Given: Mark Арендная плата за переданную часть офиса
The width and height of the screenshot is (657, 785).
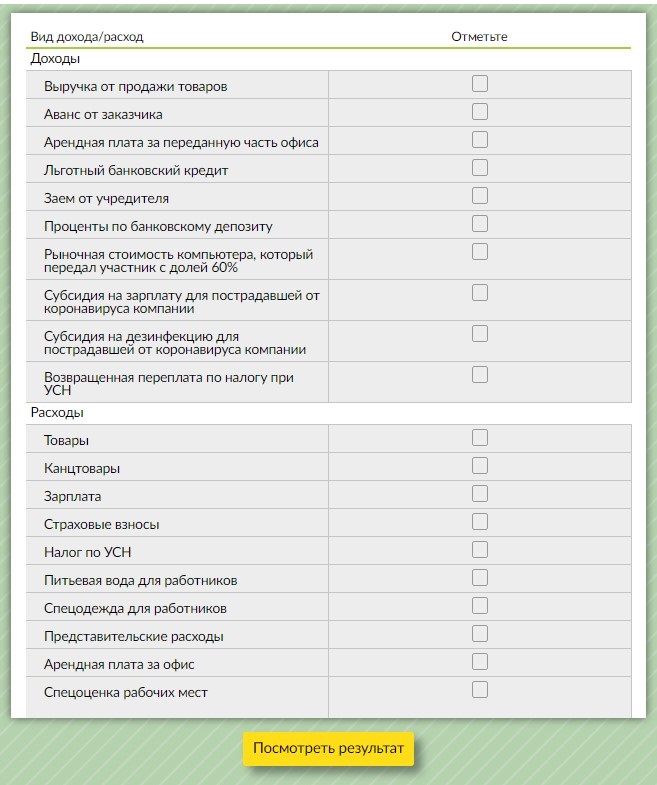Looking at the screenshot, I should point(480,140).
